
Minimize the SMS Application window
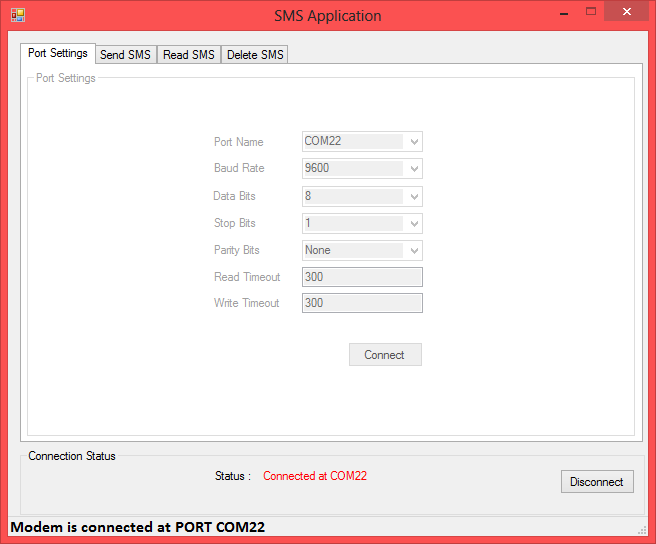[x=564, y=12]
